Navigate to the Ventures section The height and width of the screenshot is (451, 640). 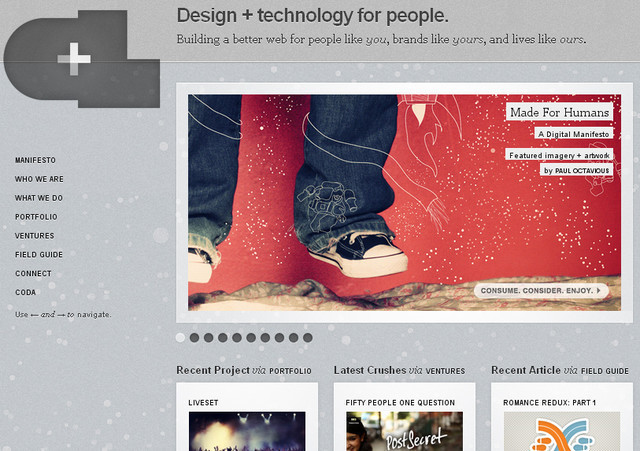coord(34,236)
